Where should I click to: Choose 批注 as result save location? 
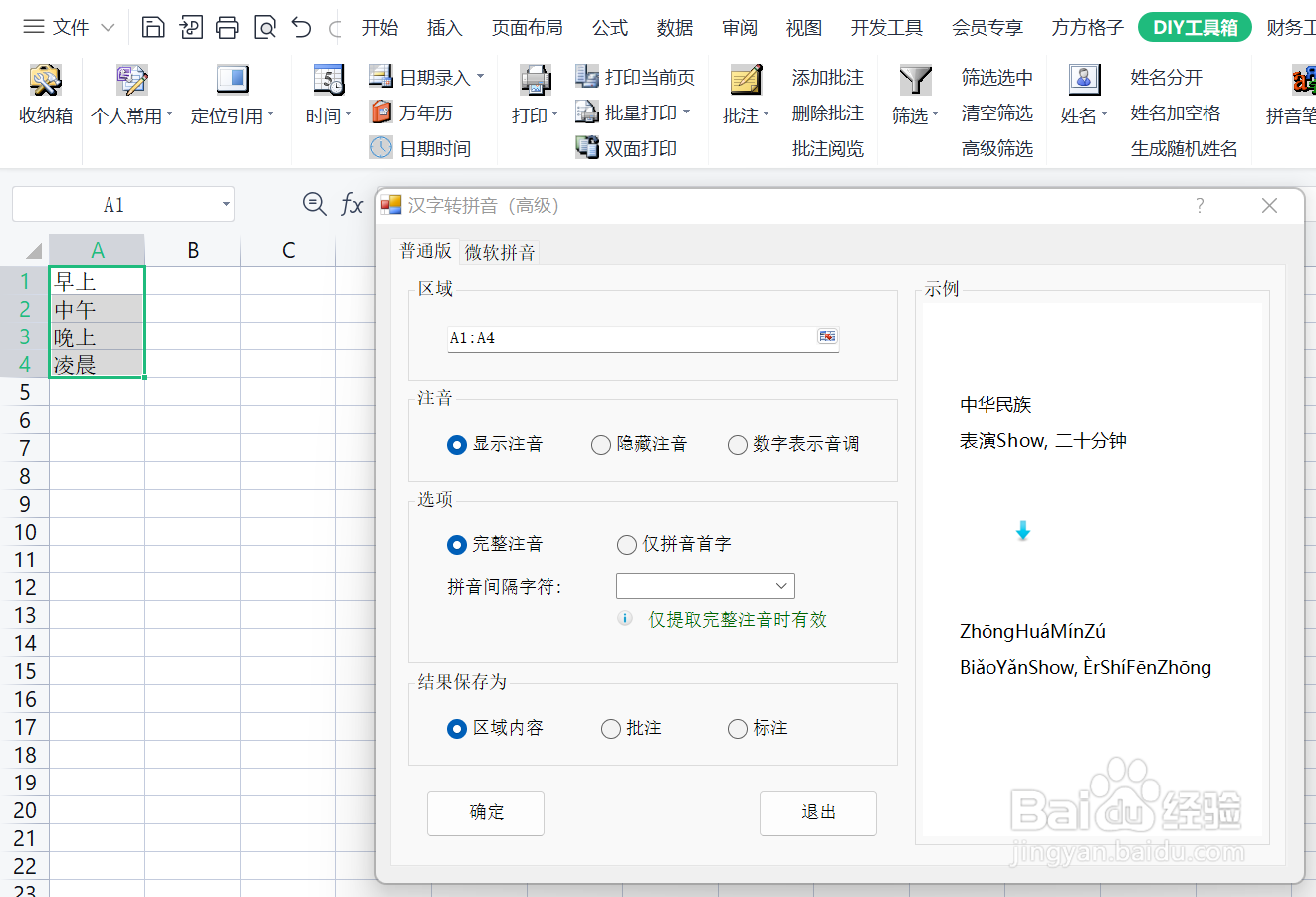coord(611,729)
